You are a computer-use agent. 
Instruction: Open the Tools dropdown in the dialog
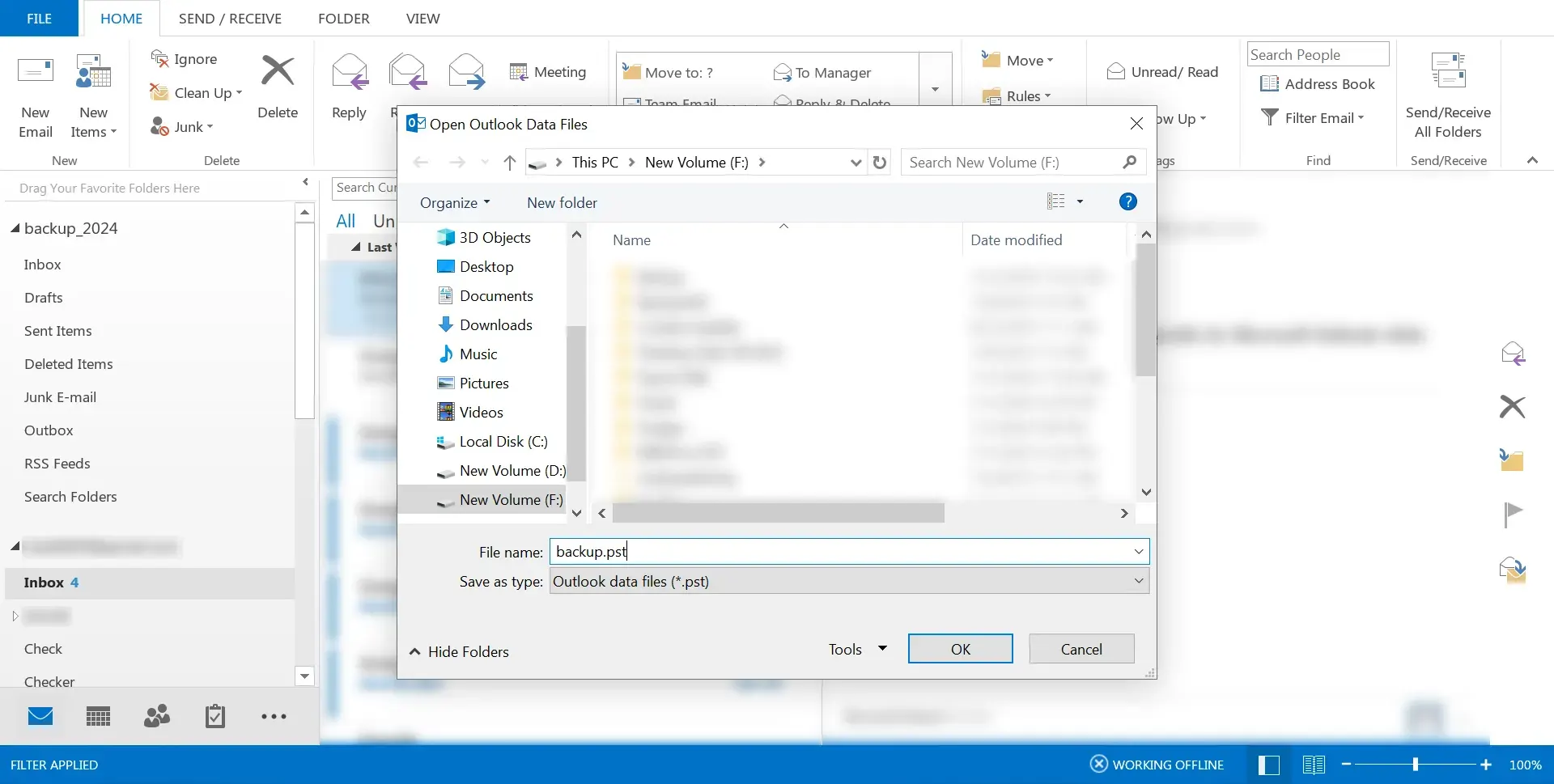(857, 649)
